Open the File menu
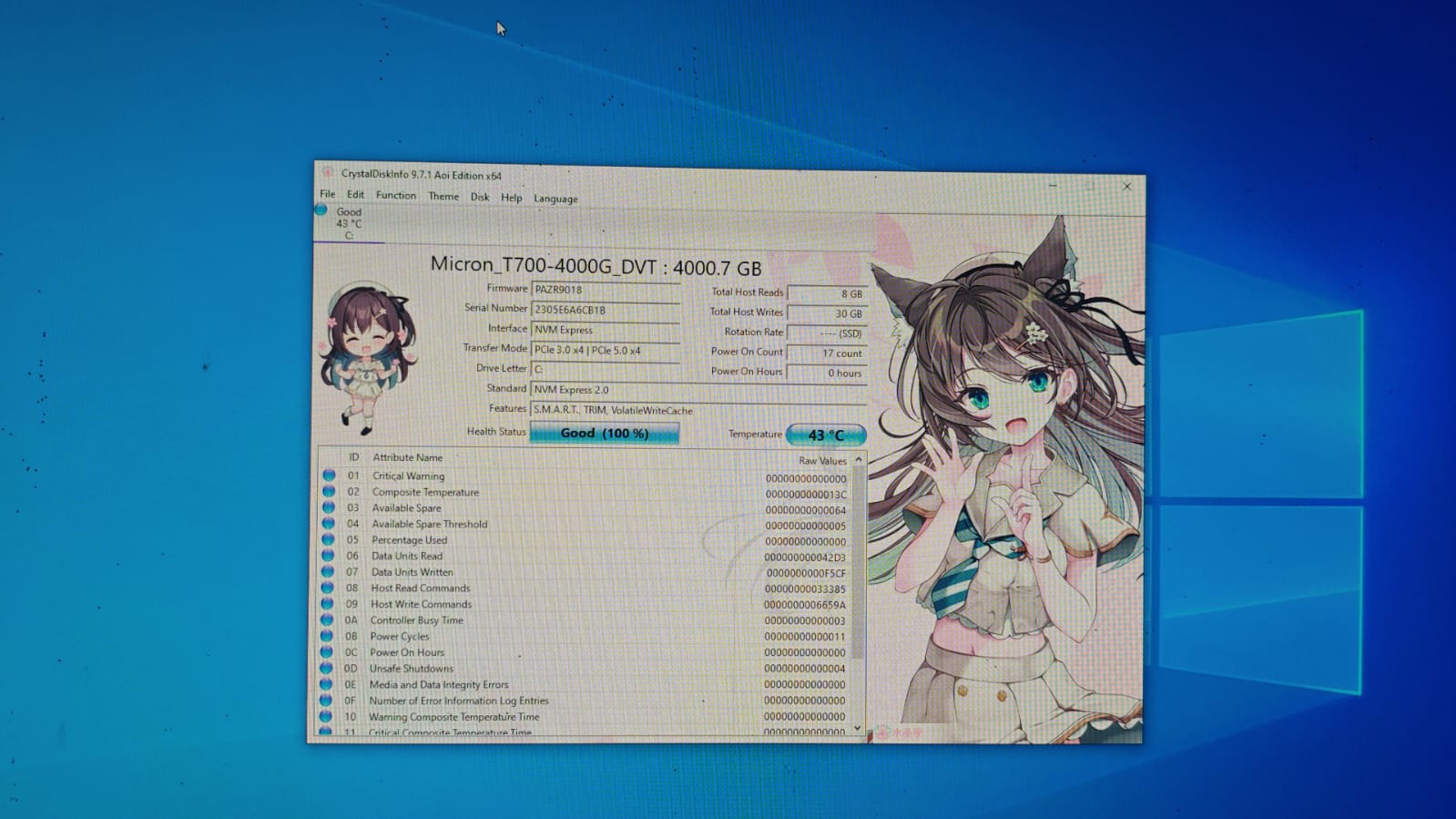The height and width of the screenshot is (819, 1456). pos(327,194)
